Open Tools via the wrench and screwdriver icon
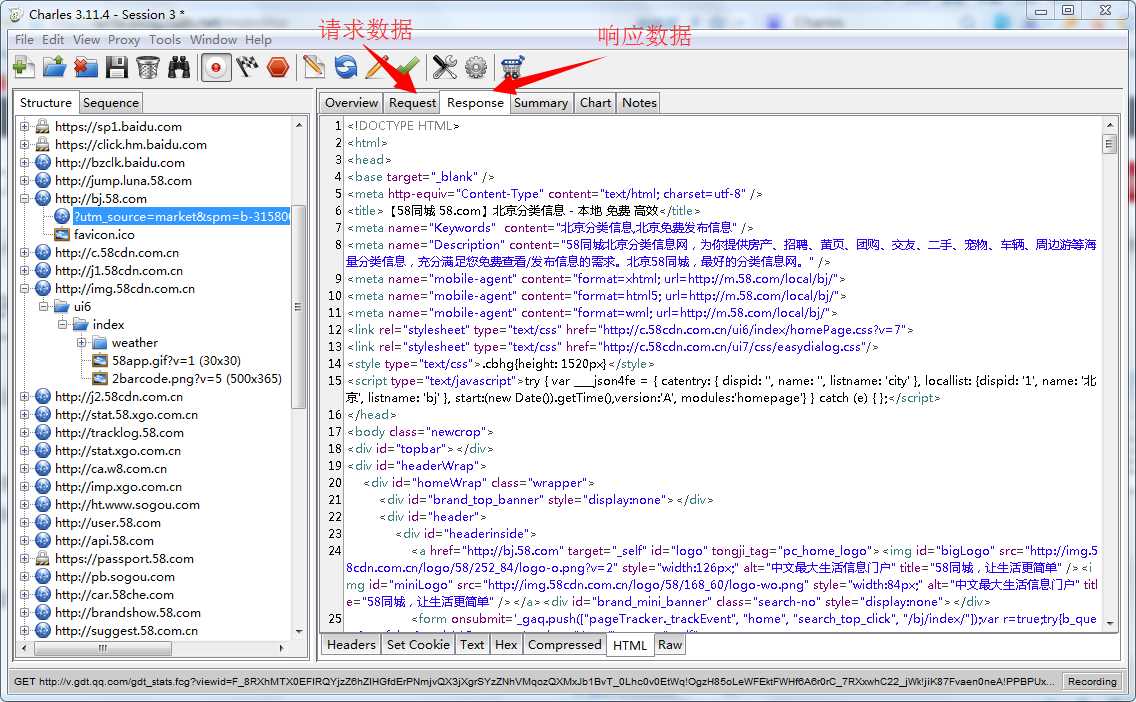1136x702 pixels. (444, 67)
